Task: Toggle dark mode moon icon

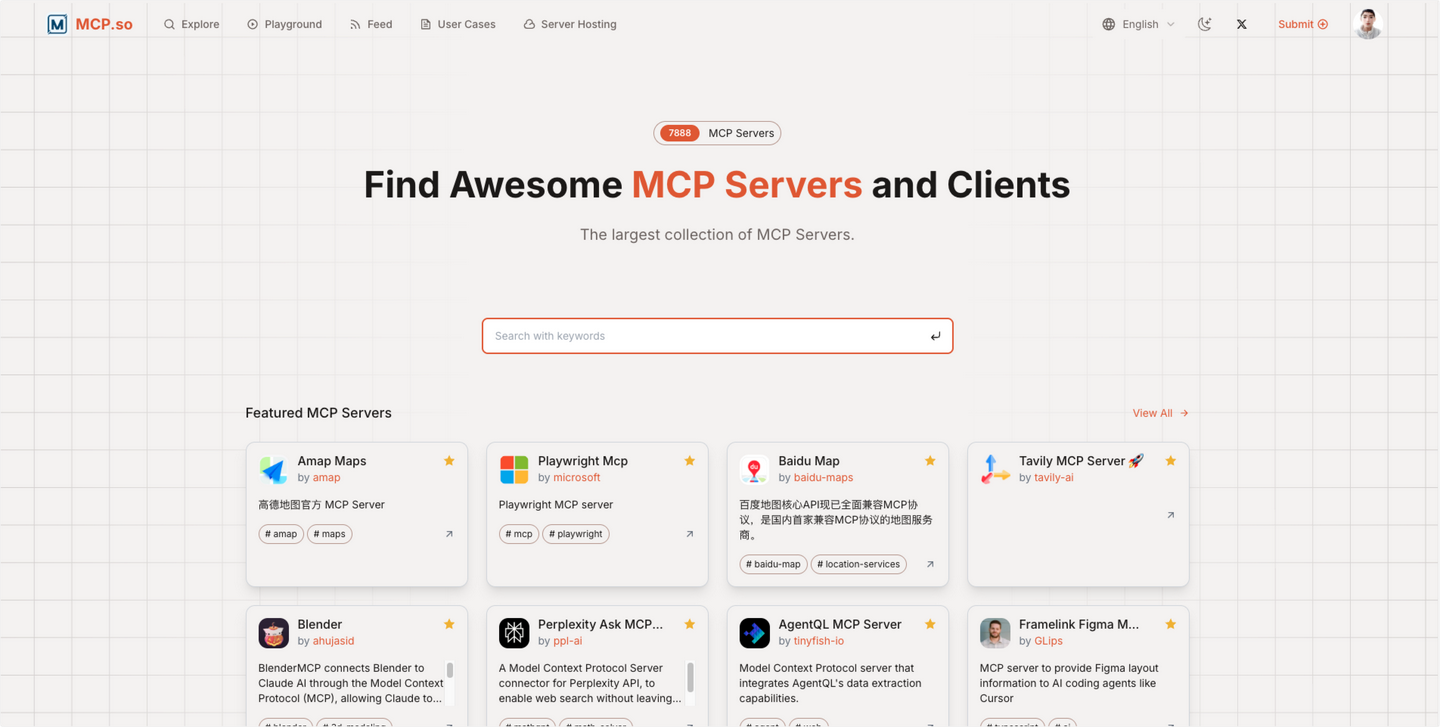Action: [1204, 24]
